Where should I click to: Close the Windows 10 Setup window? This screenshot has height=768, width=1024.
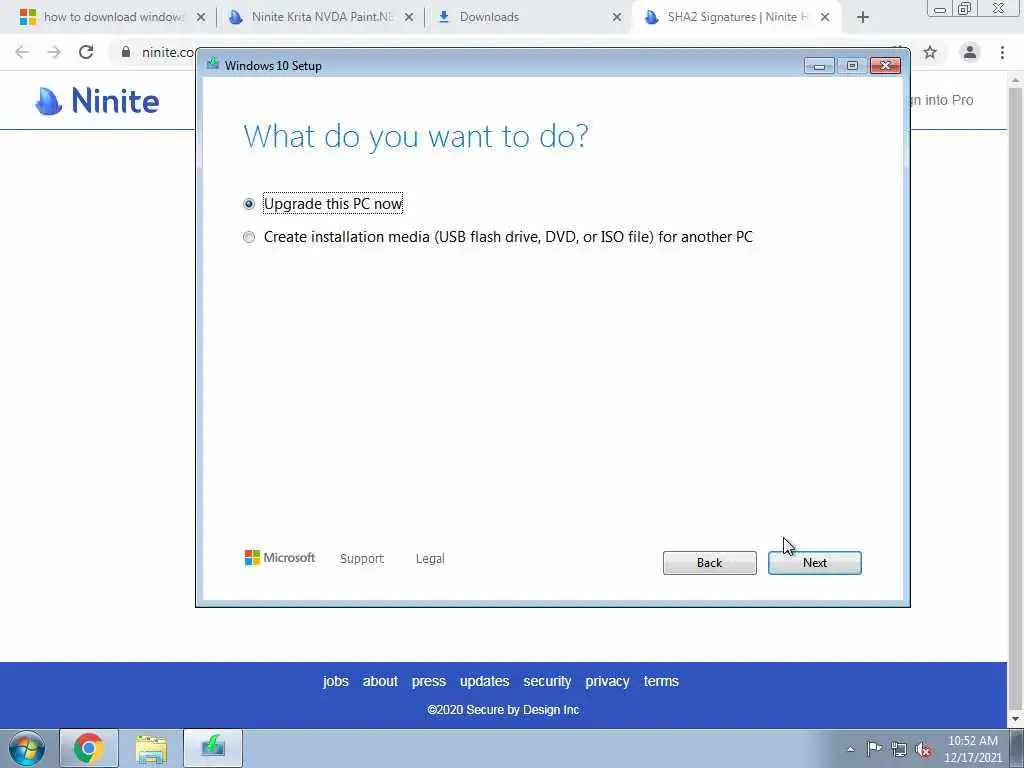pos(885,65)
